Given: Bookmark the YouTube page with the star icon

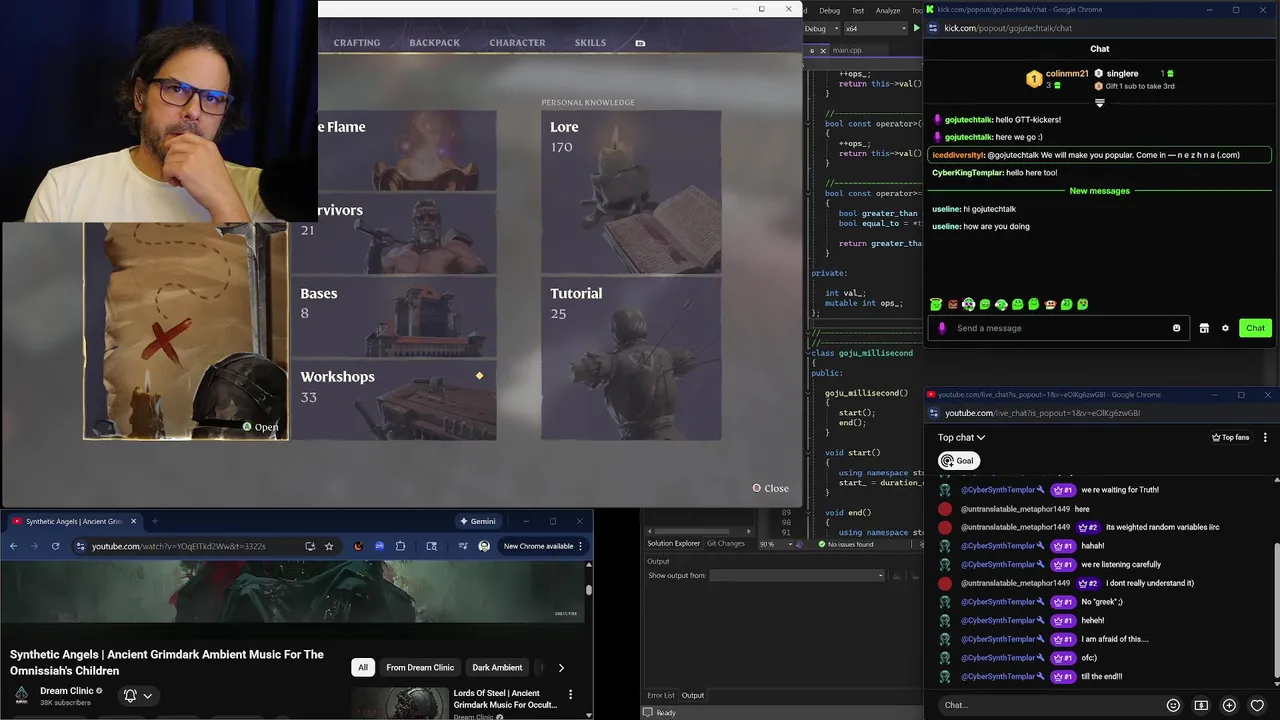Looking at the screenshot, I should [329, 546].
